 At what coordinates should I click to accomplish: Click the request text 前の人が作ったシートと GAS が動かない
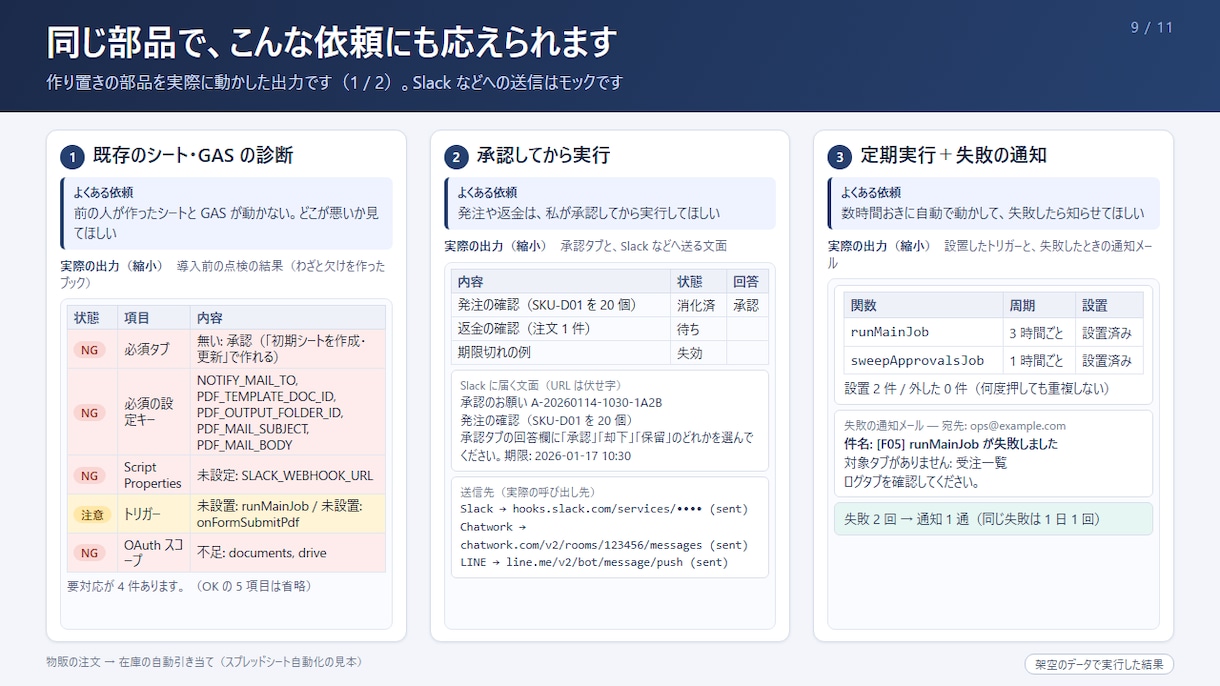tap(227, 223)
